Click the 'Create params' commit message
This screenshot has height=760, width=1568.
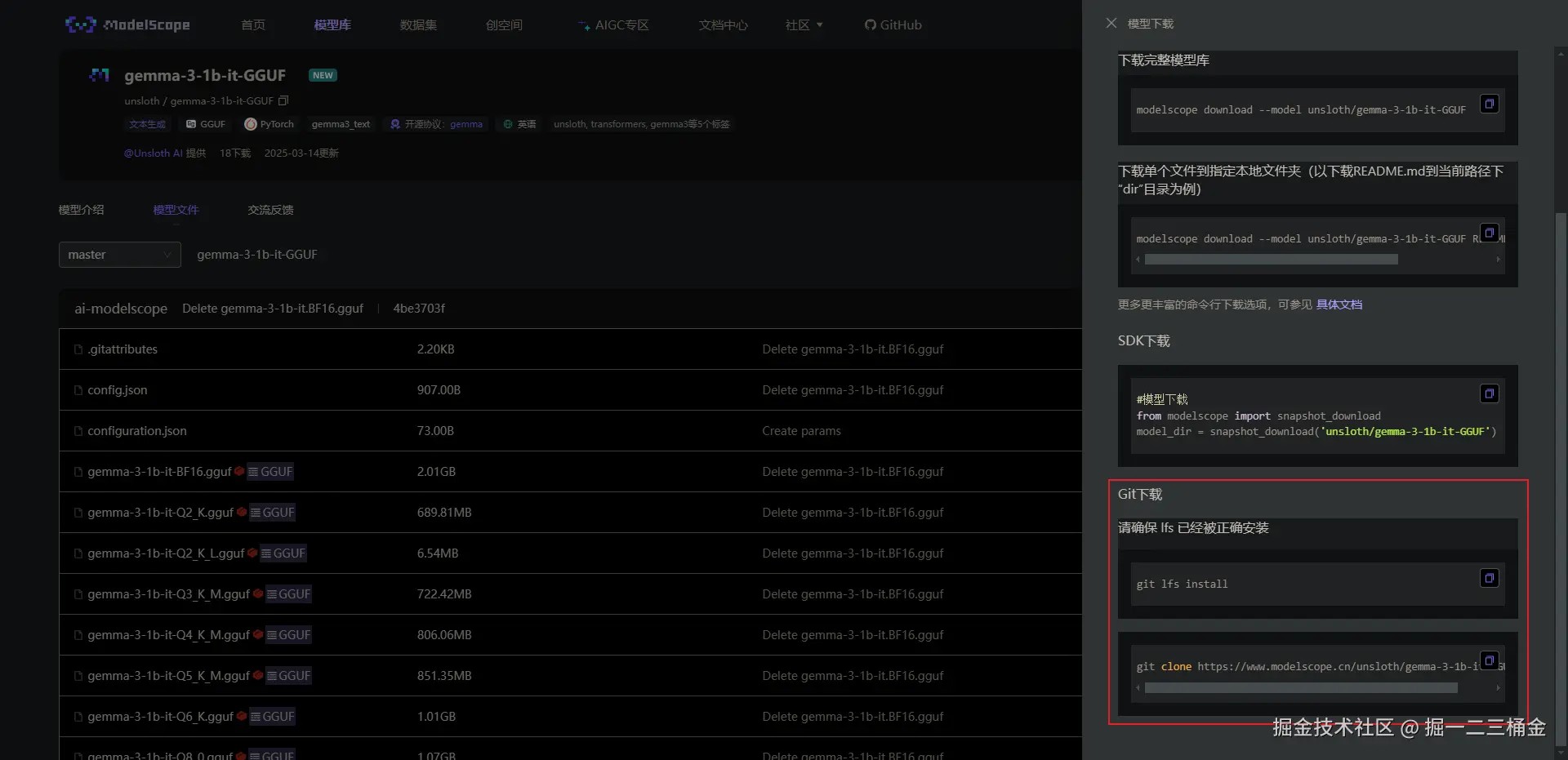(801, 431)
